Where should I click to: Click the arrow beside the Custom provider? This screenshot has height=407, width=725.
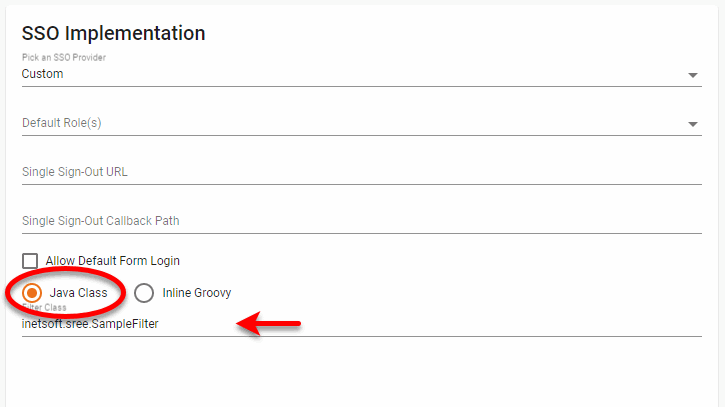[x=693, y=75]
